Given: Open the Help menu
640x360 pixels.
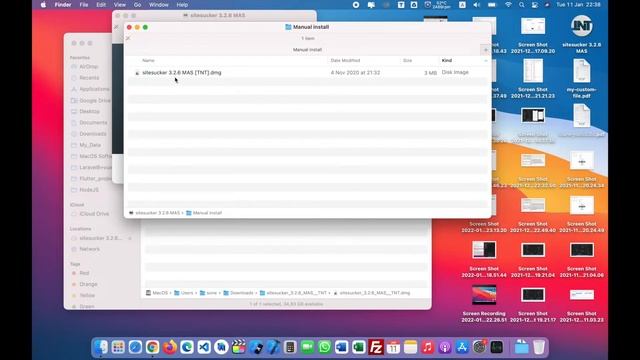Looking at the screenshot, I should (x=182, y=5).
